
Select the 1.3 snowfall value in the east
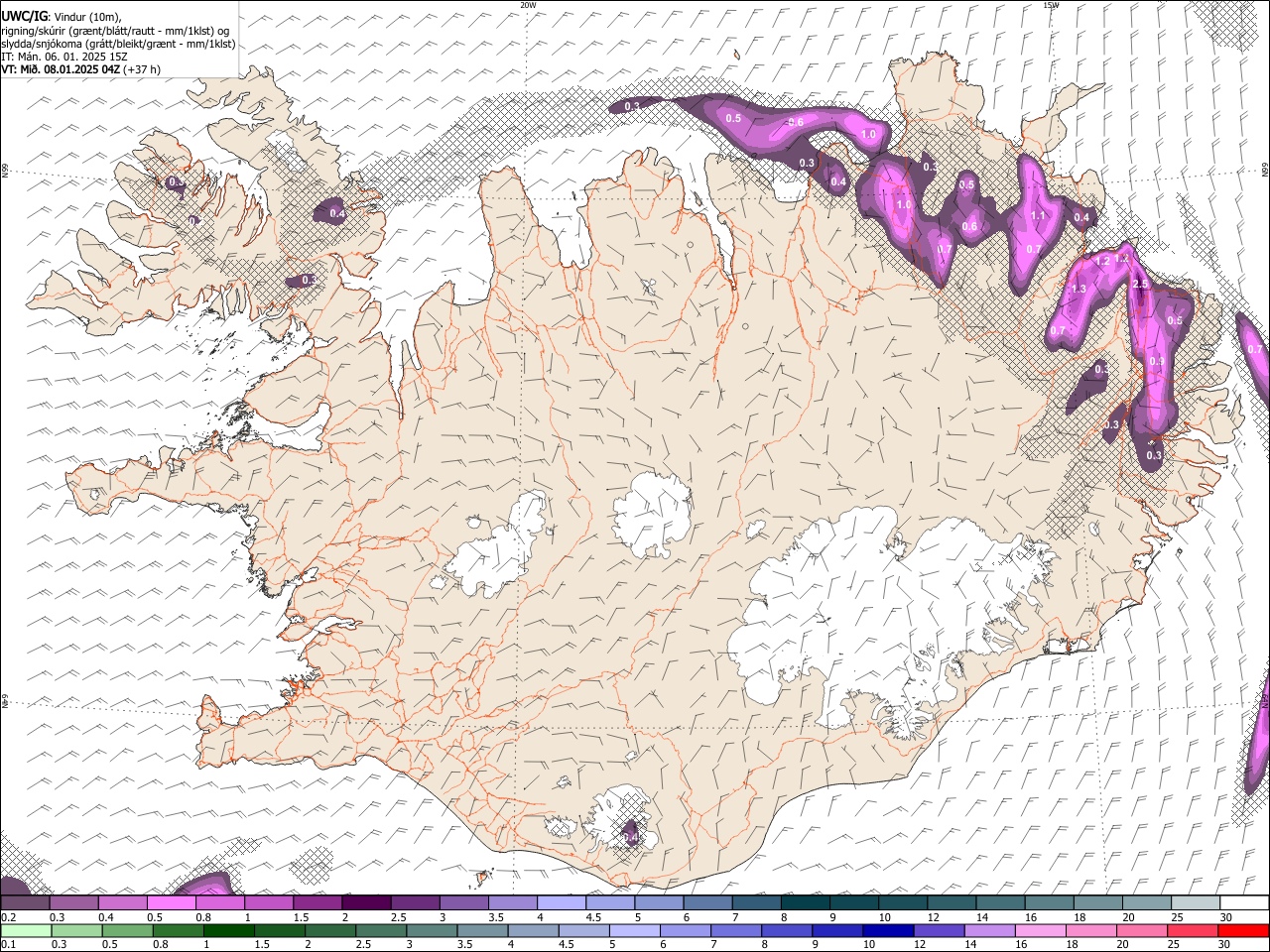1079,289
